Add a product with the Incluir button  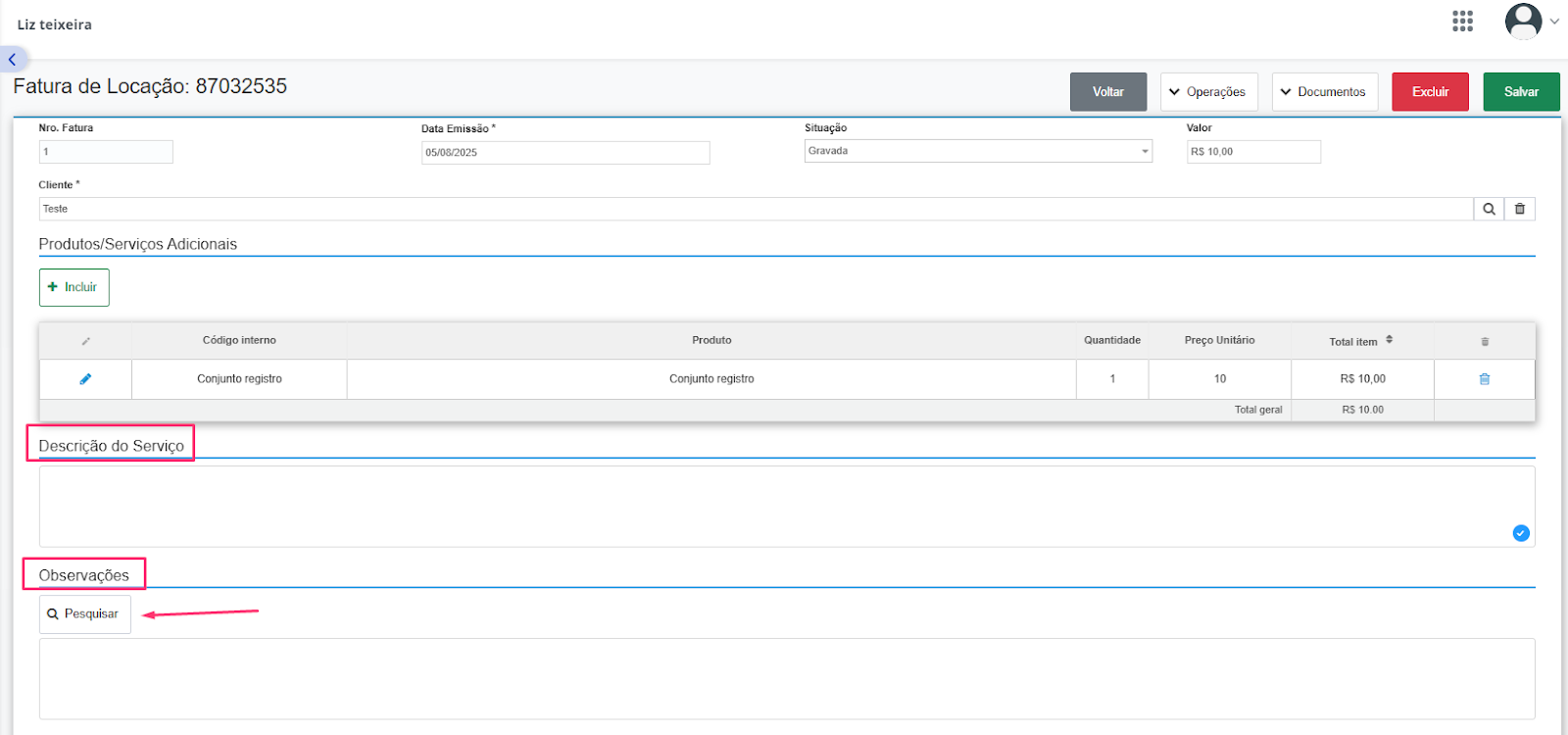74,287
